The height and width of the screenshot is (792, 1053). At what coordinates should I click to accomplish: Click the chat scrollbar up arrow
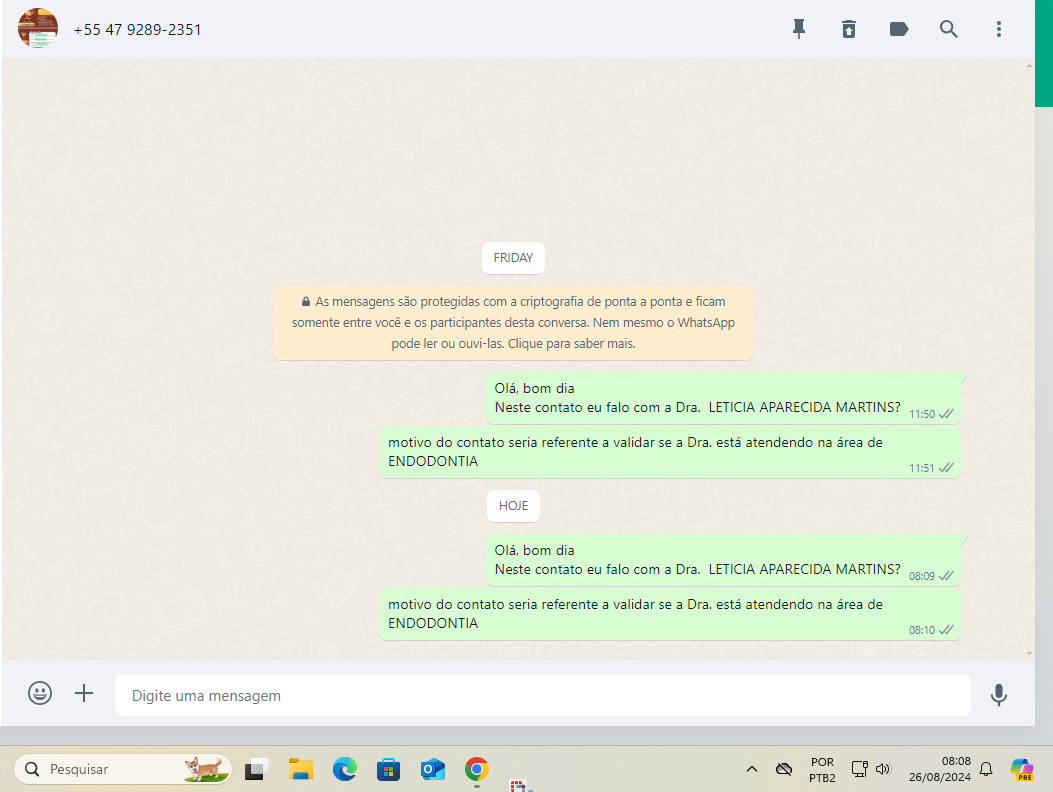[x=1029, y=66]
